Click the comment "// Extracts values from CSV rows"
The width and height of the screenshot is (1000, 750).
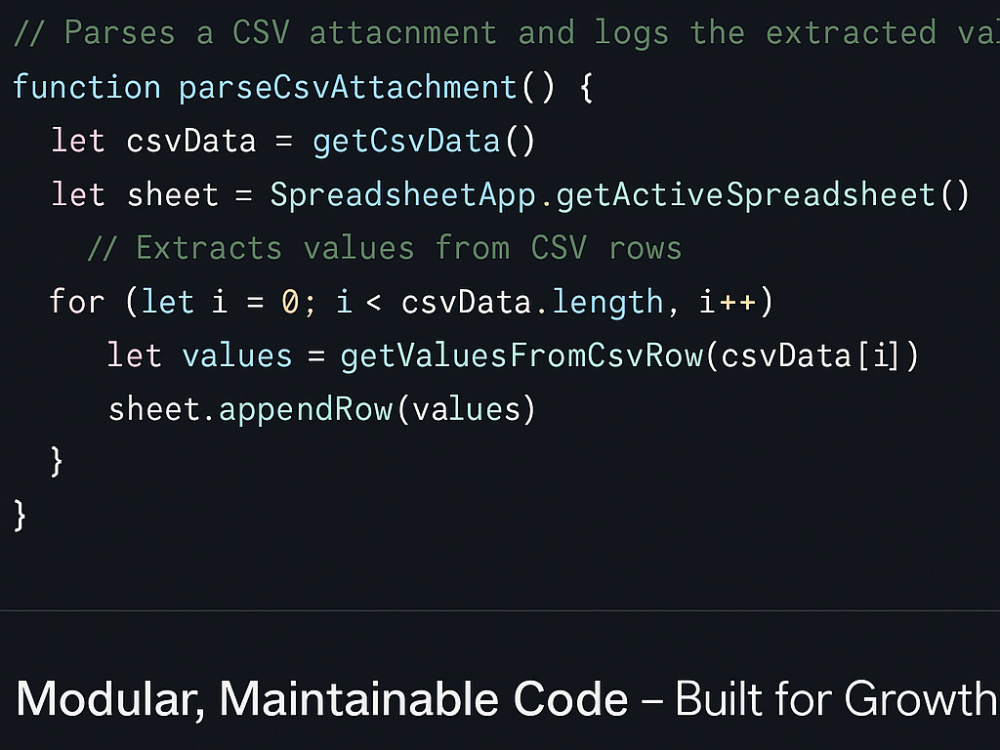coord(385,248)
